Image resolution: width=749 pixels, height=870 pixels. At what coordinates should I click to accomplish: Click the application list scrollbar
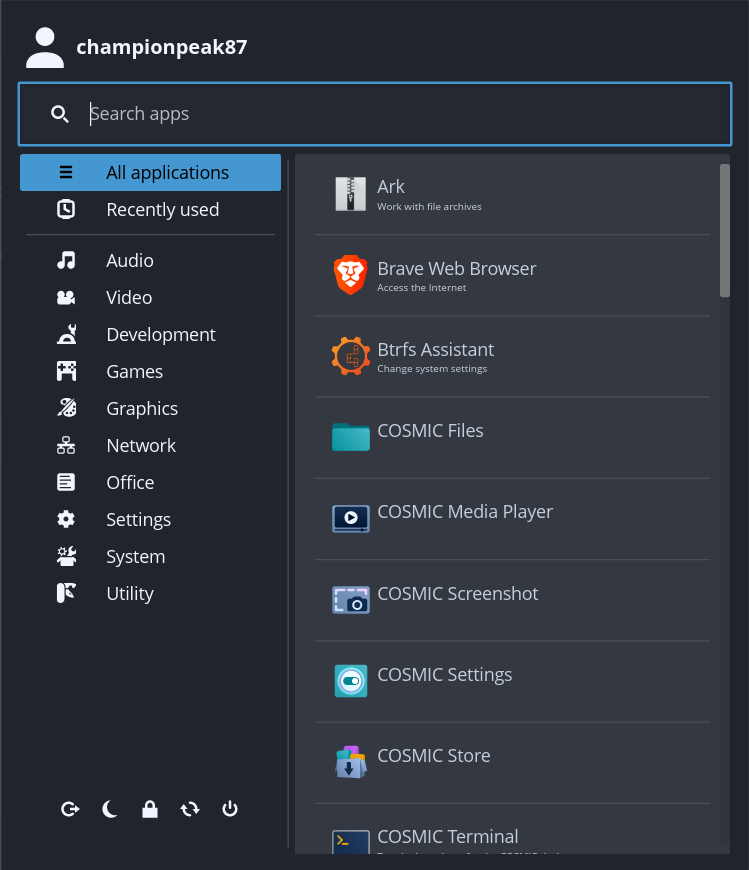click(725, 230)
